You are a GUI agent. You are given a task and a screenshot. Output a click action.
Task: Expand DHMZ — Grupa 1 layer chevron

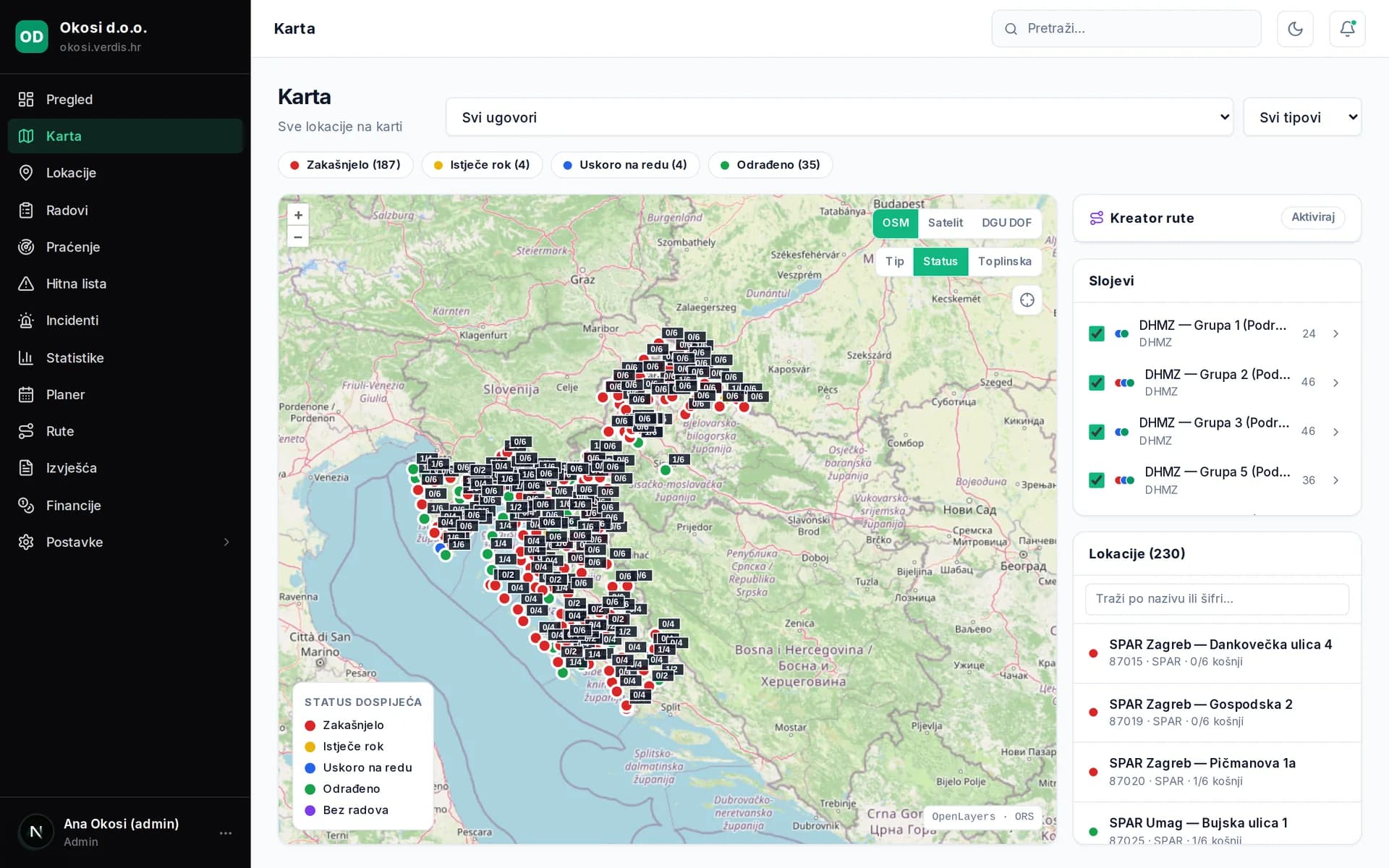point(1336,333)
